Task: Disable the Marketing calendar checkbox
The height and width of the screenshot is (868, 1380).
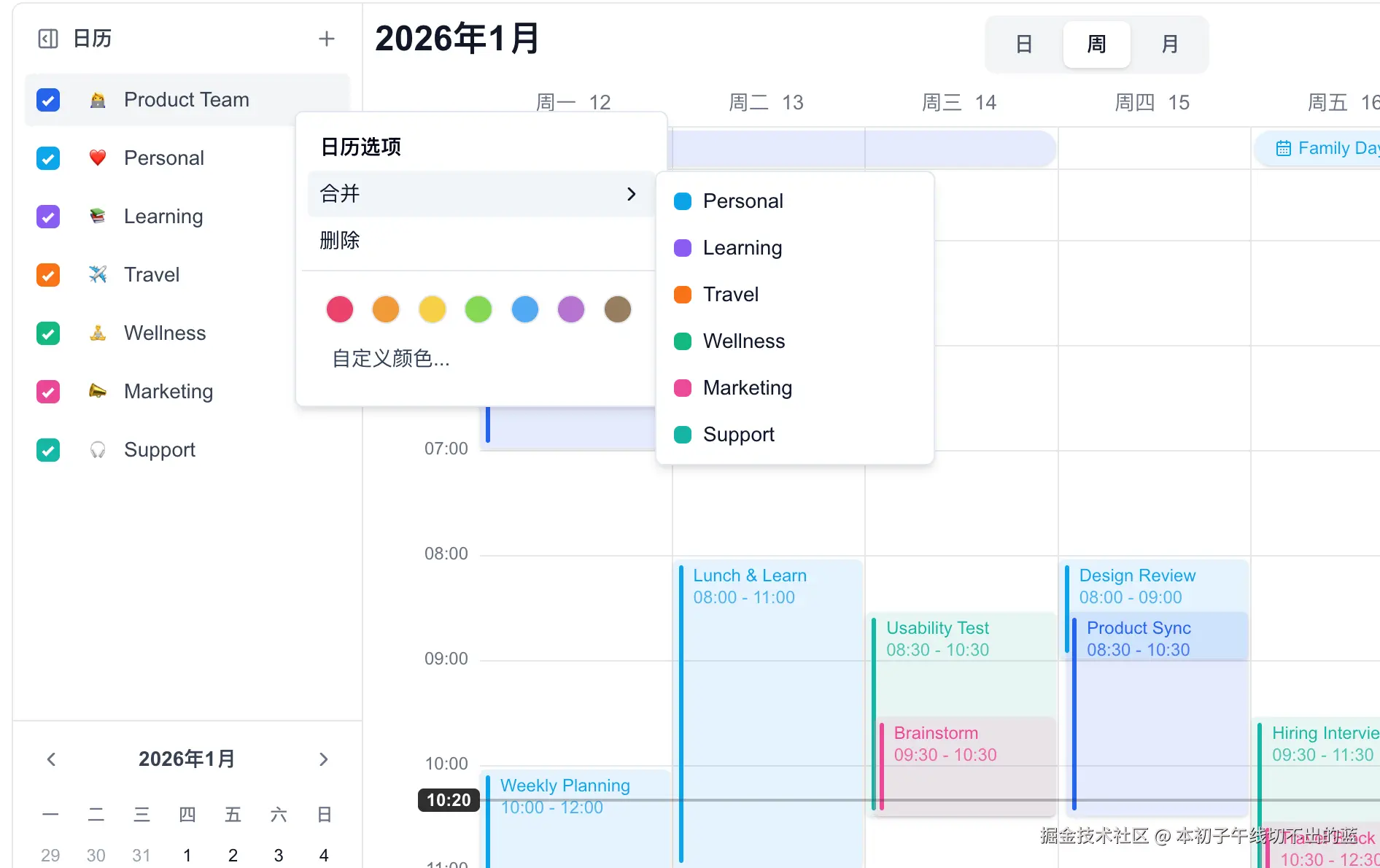Action: (x=48, y=392)
